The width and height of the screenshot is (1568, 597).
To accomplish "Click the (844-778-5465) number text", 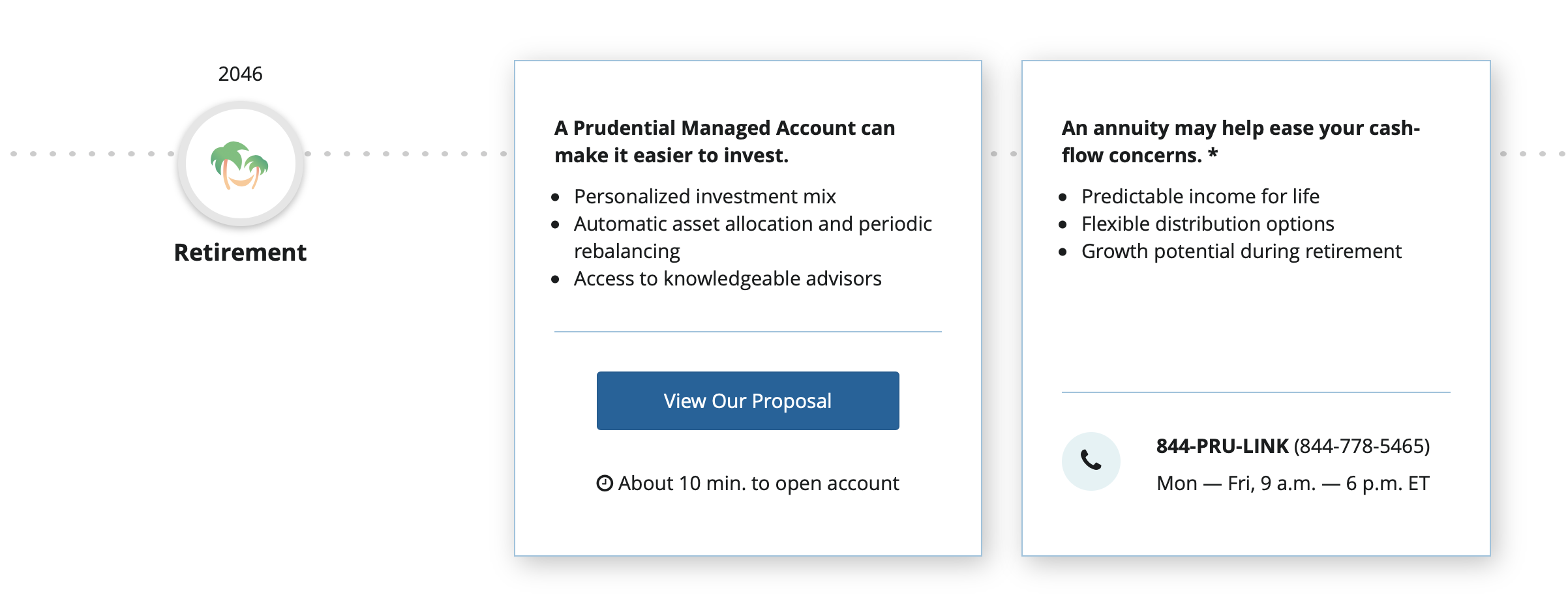I will tap(1362, 446).
